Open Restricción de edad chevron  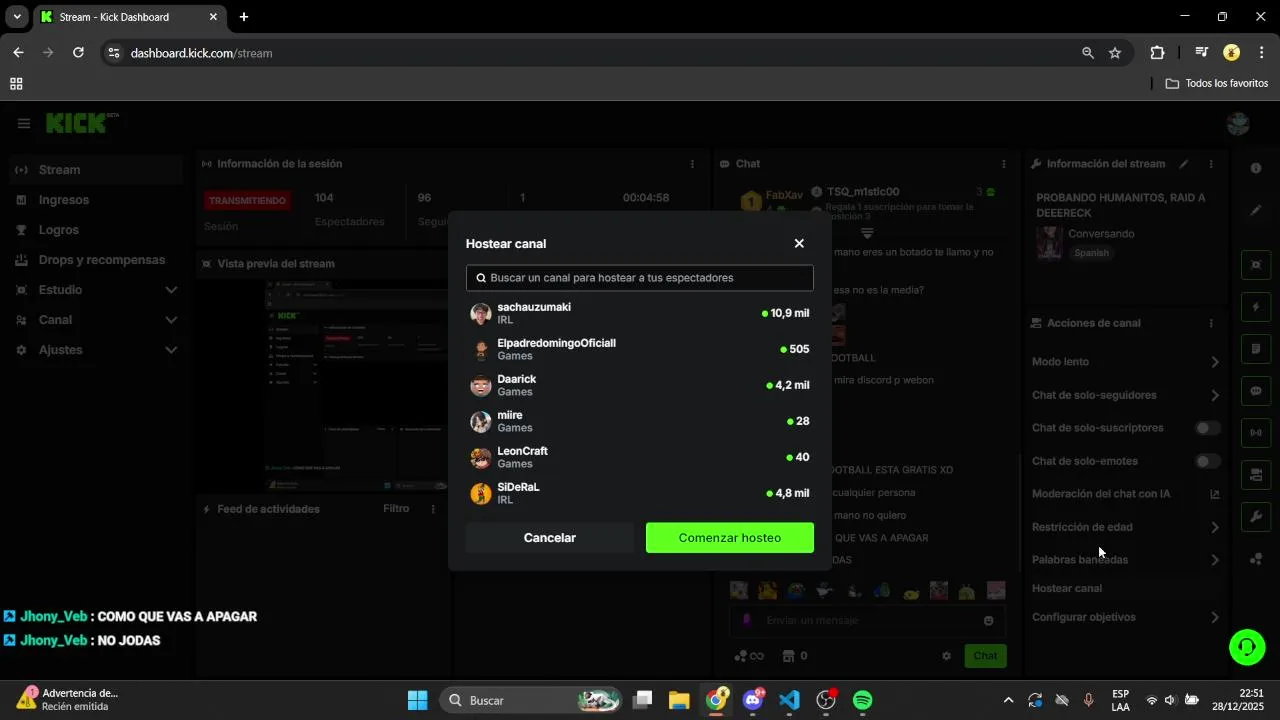[x=1215, y=527]
